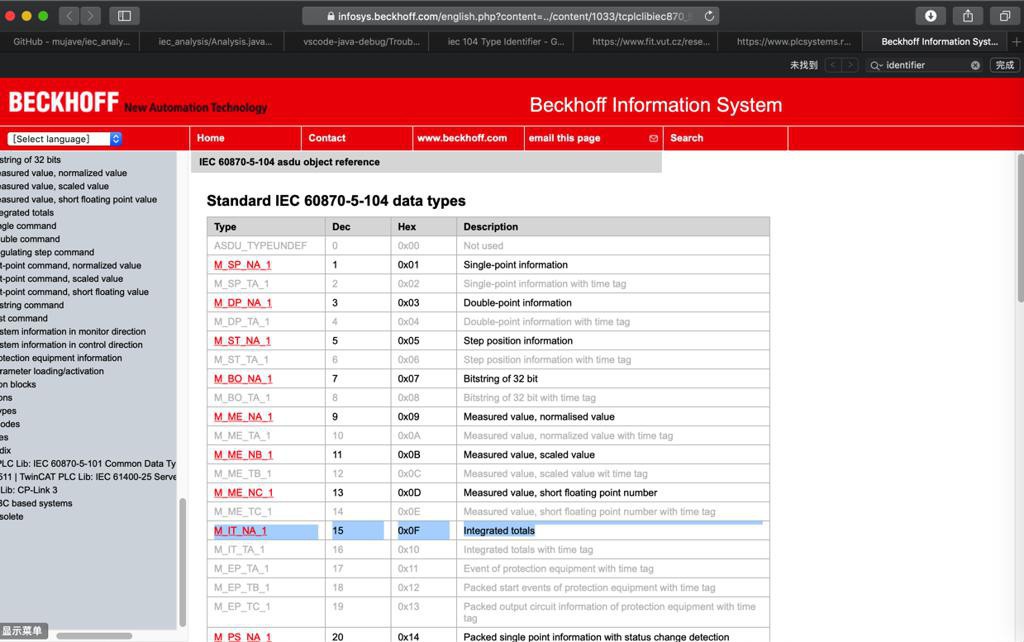Click the BECKHOFF logo
Screen dimensions: 1024x642
pos(64,102)
